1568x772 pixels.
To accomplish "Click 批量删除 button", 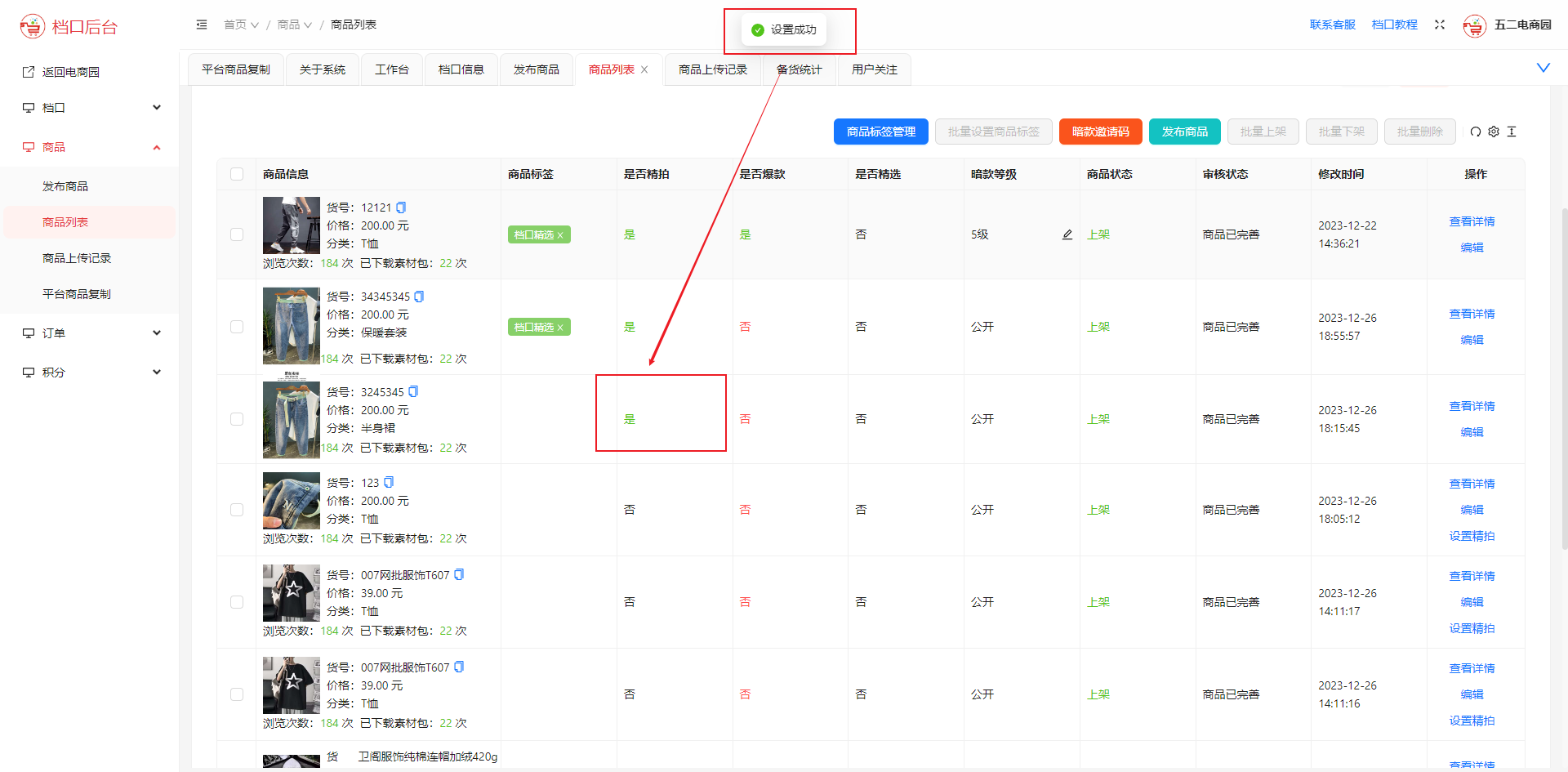I will (1420, 132).
